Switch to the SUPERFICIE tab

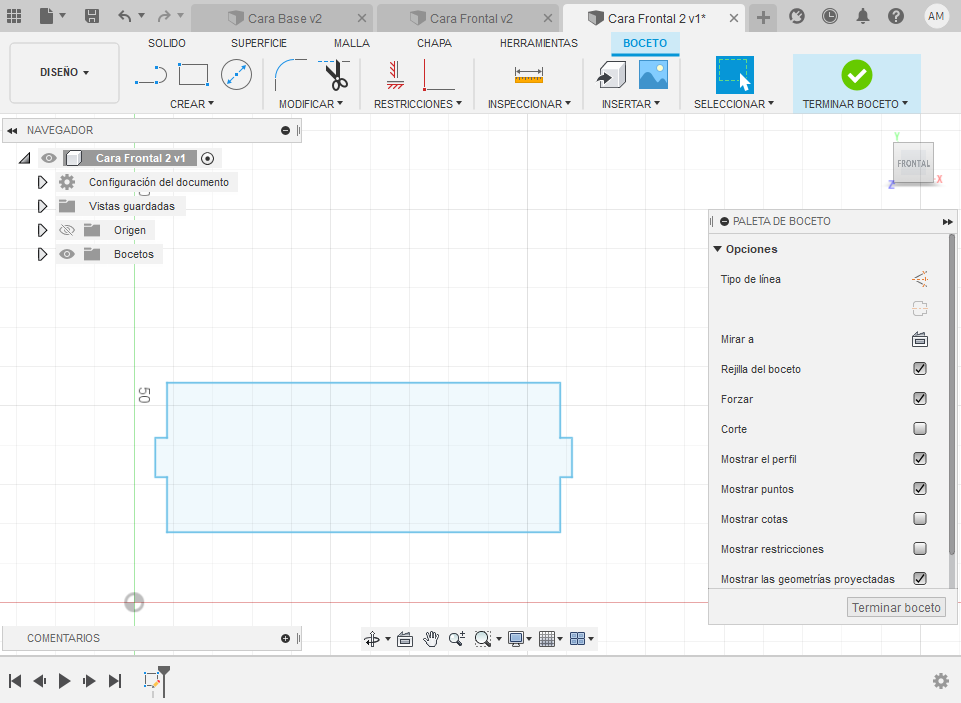[x=259, y=43]
